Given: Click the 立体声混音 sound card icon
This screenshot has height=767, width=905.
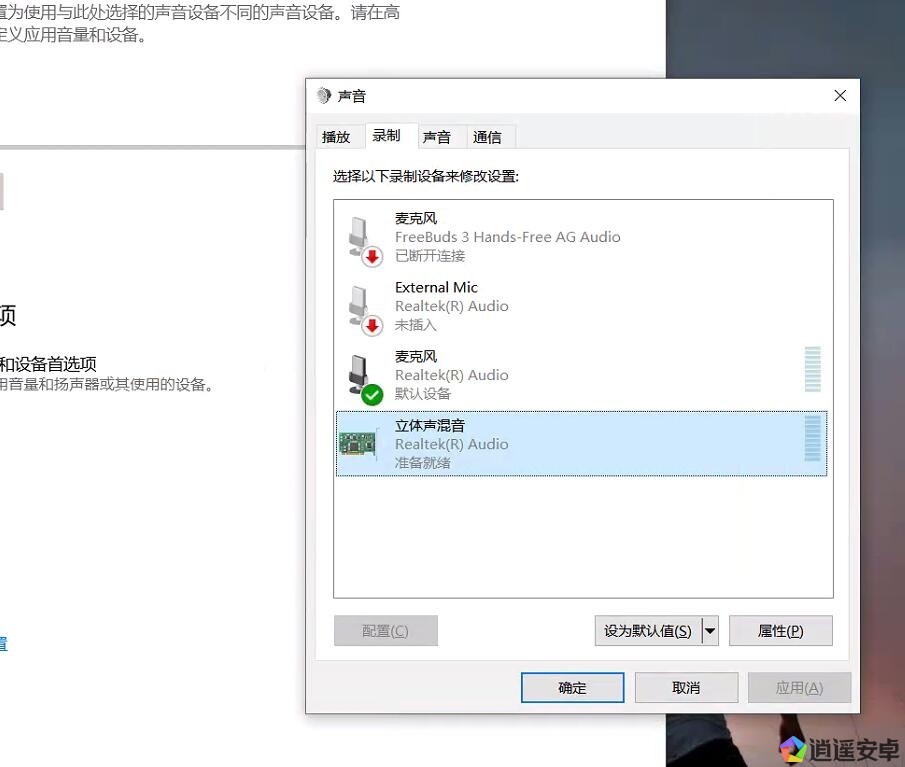Looking at the screenshot, I should 358,444.
